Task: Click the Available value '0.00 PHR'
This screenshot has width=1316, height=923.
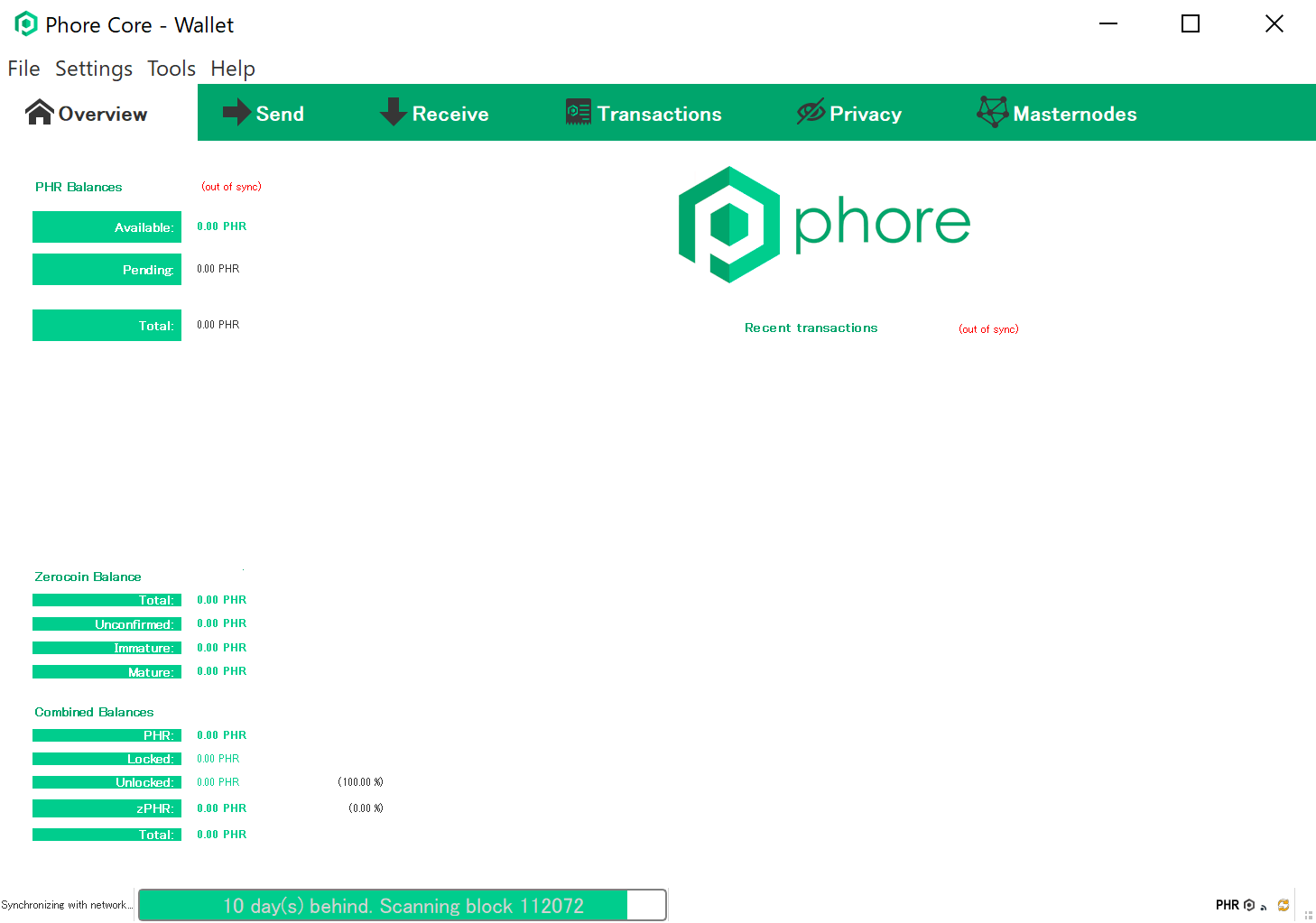Action: 222,226
